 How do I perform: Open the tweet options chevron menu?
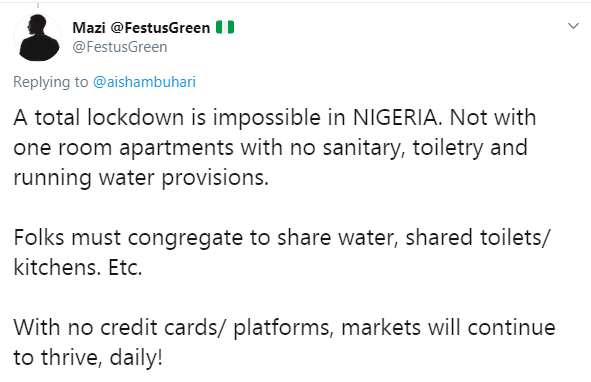click(573, 26)
